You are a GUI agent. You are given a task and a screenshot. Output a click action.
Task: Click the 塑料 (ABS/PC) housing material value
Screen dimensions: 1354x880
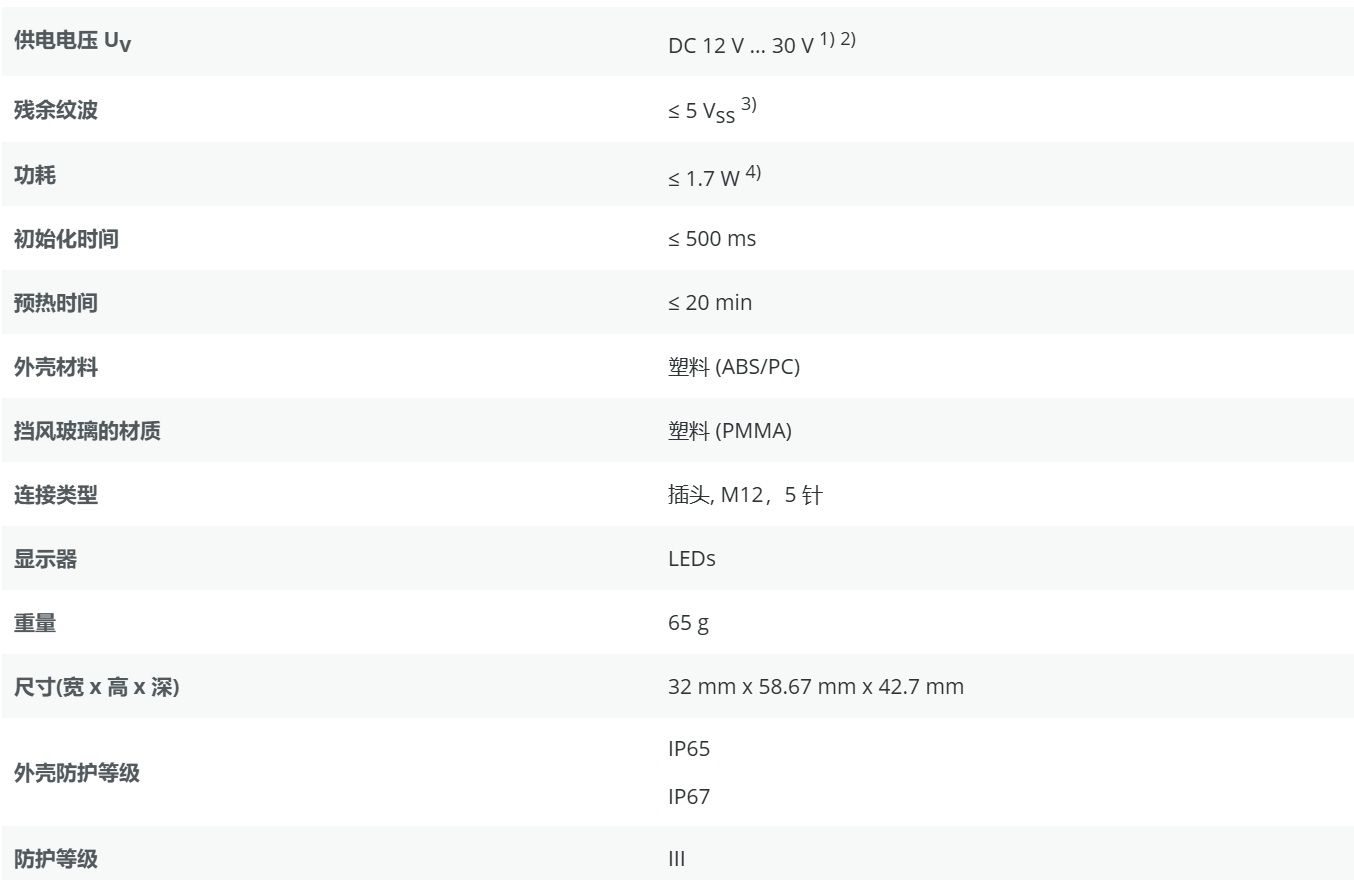click(734, 367)
